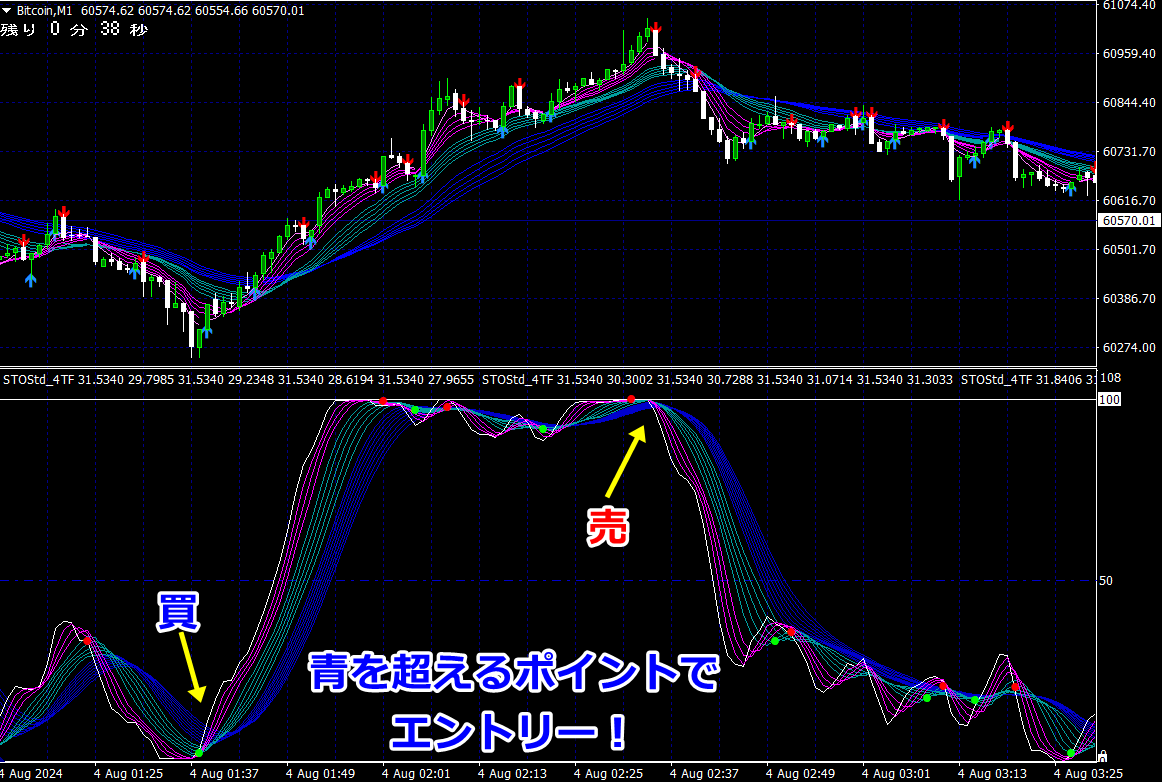Click the blue buy arrow under the lowest candle
The width and height of the screenshot is (1162, 782).
(205, 331)
